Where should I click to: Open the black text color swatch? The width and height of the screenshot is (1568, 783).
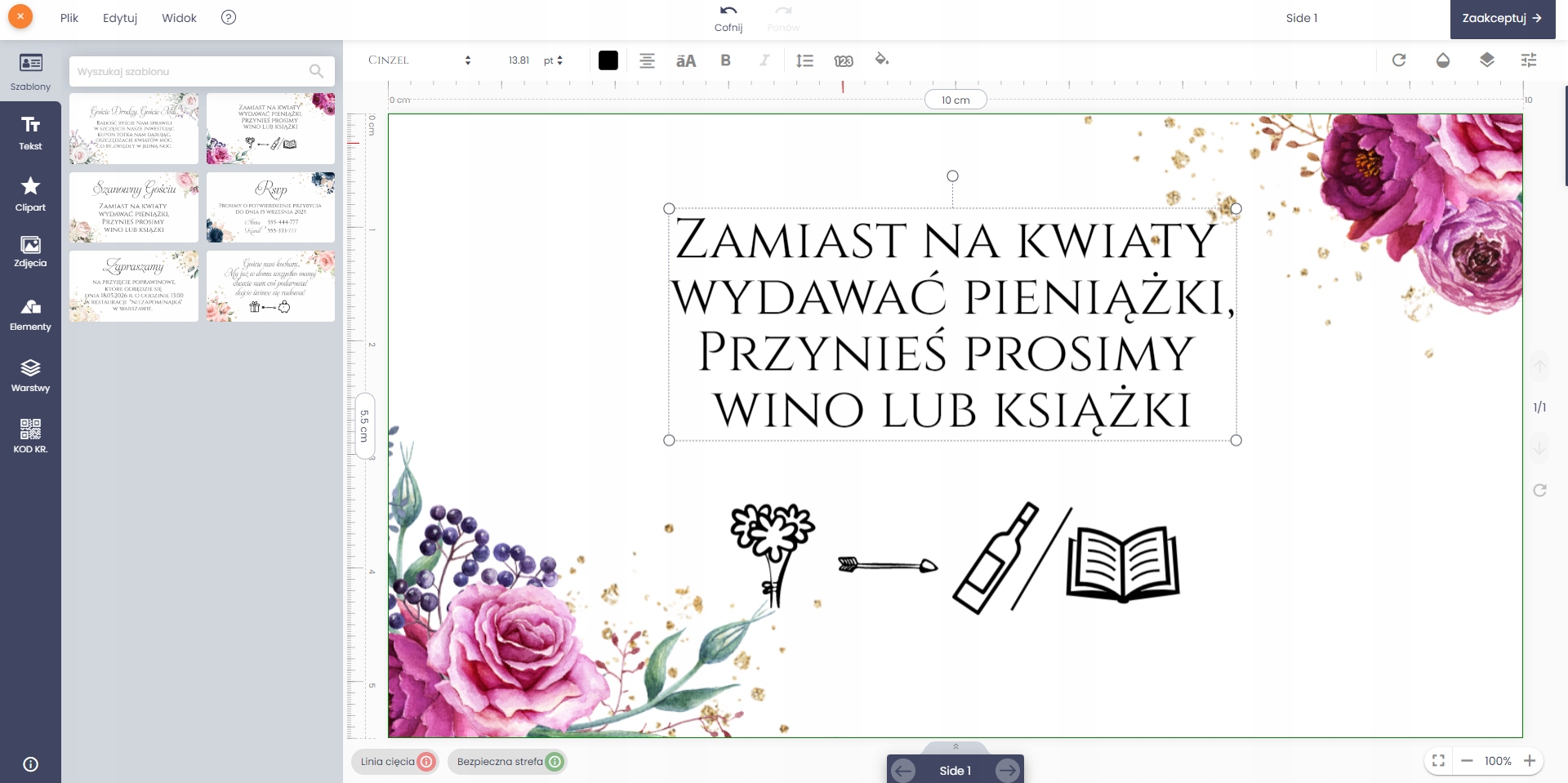click(608, 60)
